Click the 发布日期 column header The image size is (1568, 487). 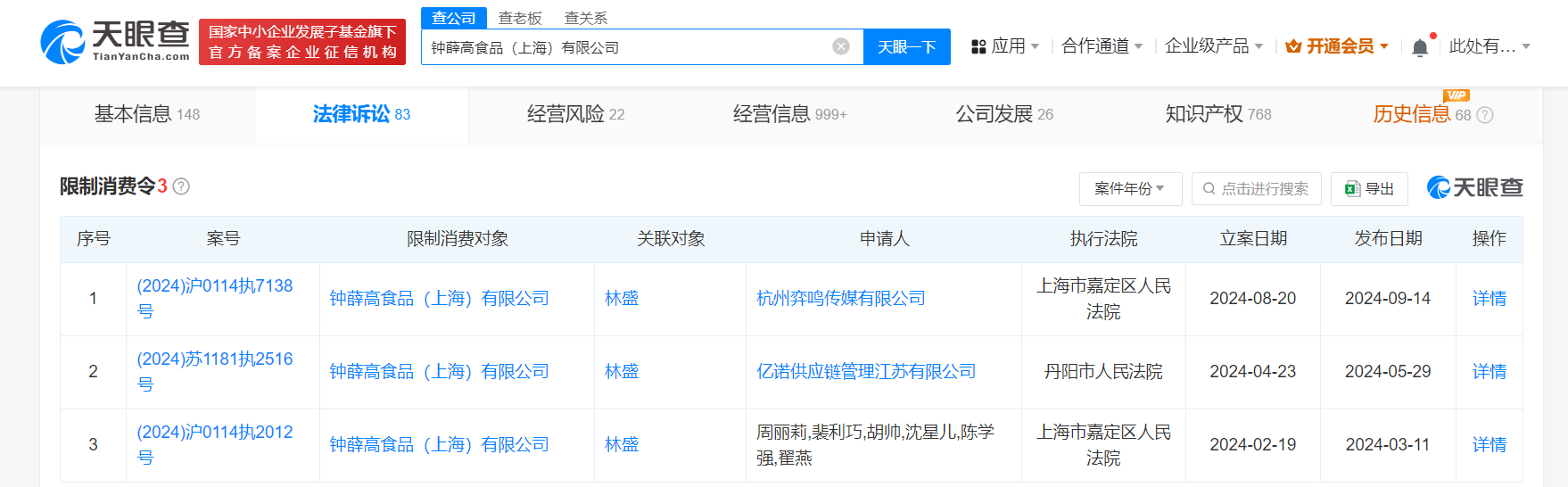pos(1388,239)
